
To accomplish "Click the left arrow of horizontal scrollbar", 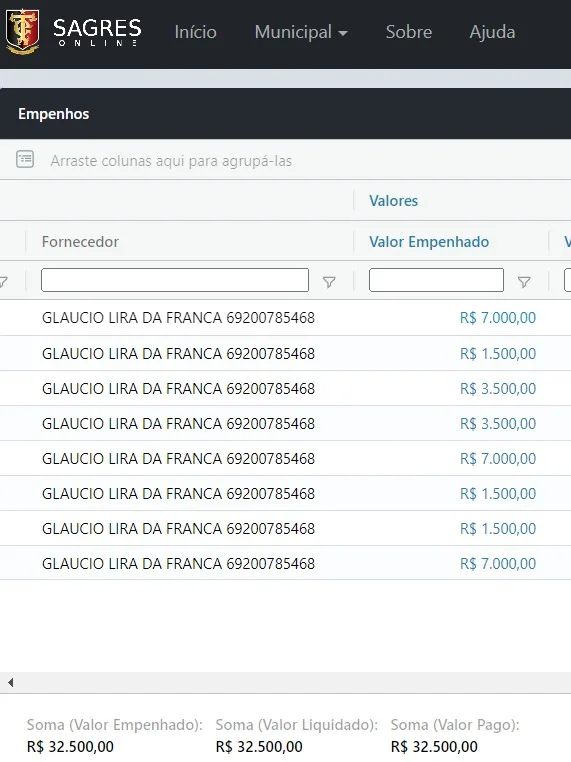I will coord(10,682).
